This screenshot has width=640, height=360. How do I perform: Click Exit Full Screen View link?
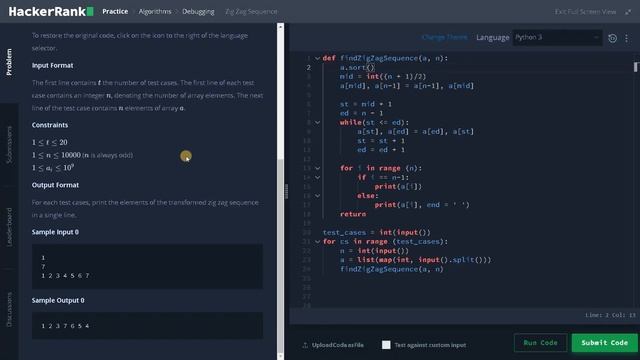coord(585,12)
